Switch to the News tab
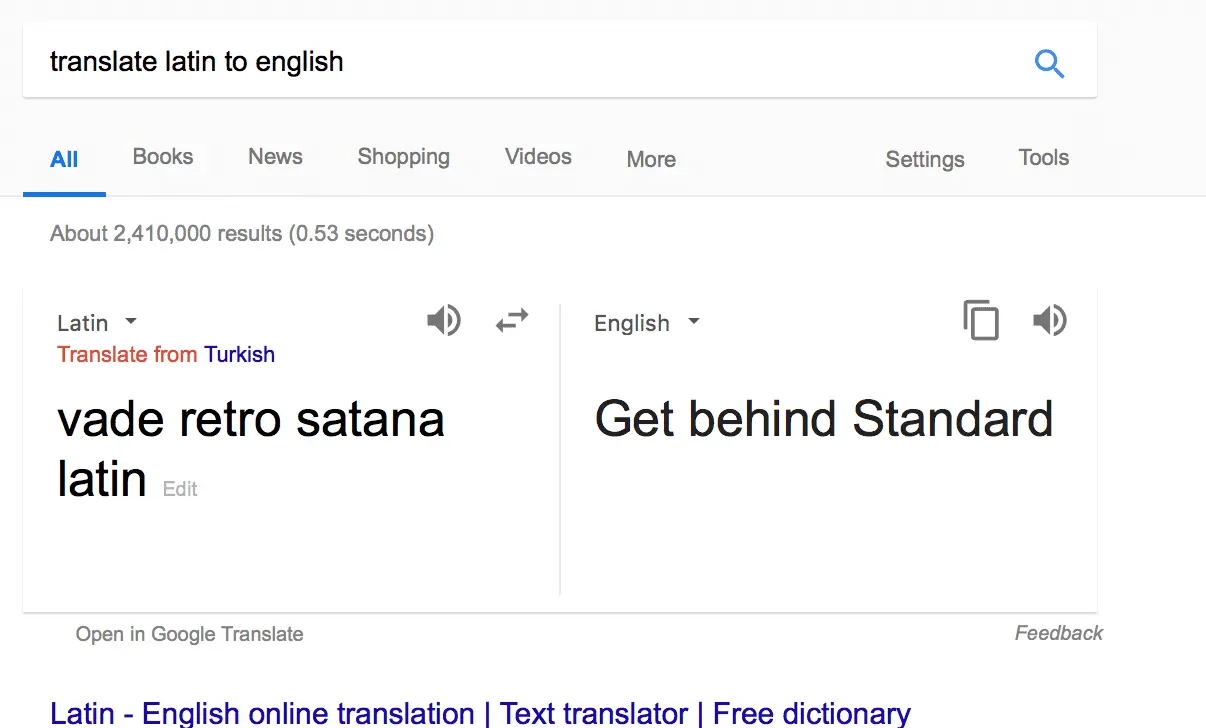The image size is (1206, 728). point(275,157)
